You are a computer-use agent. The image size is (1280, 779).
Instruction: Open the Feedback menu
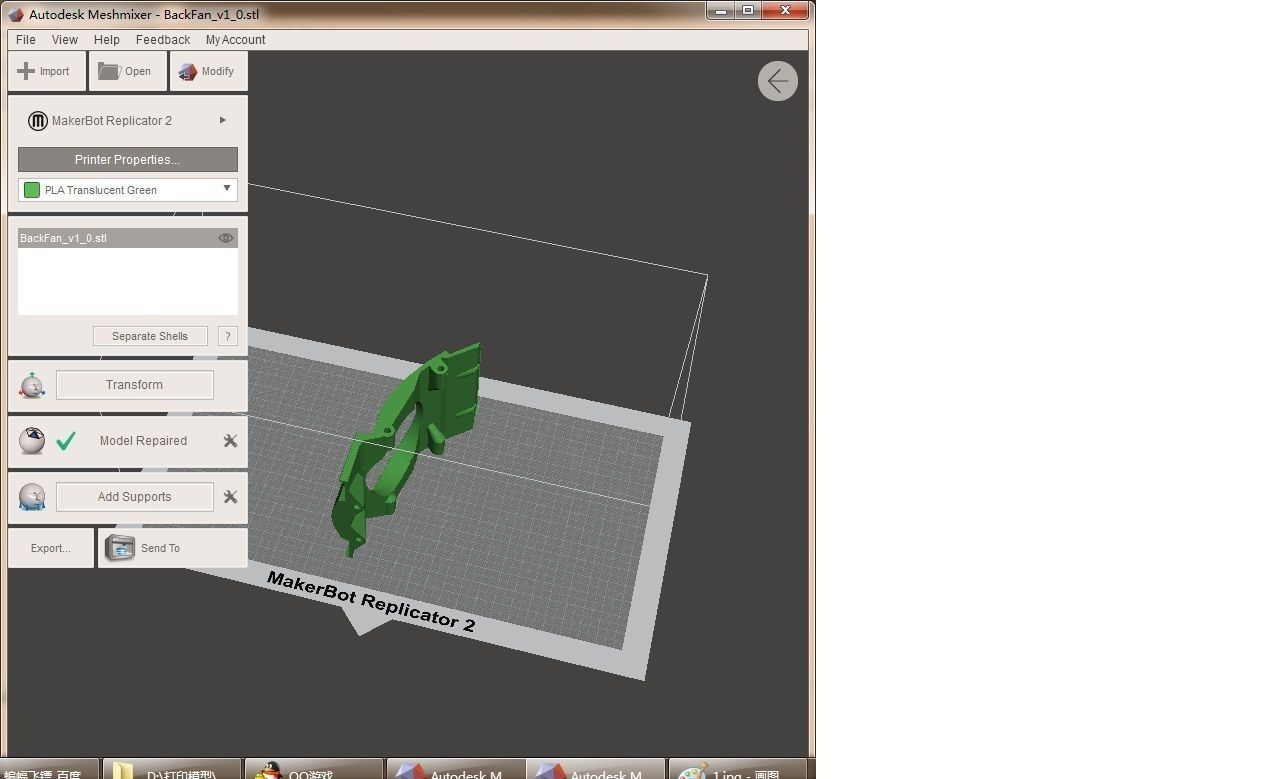(163, 40)
